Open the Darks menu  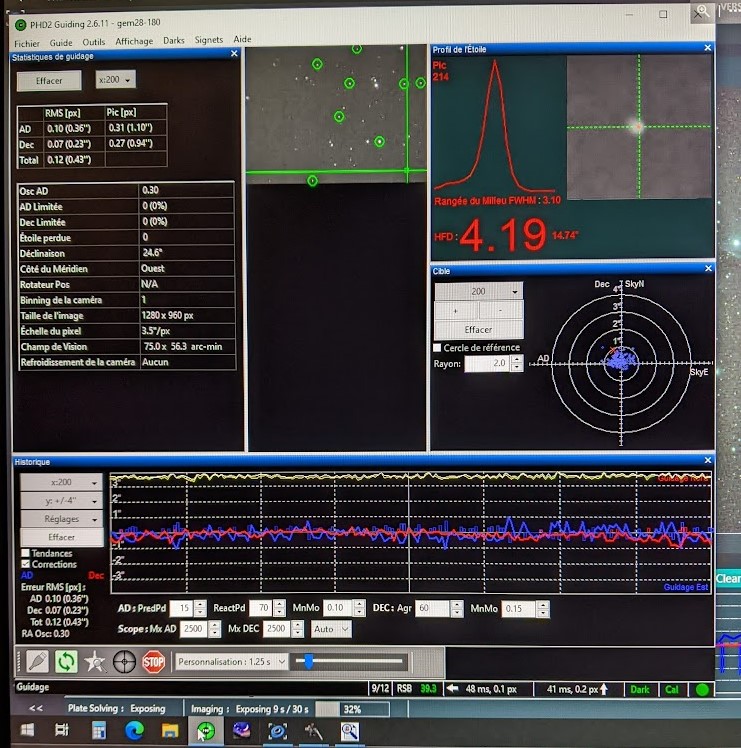pos(174,41)
